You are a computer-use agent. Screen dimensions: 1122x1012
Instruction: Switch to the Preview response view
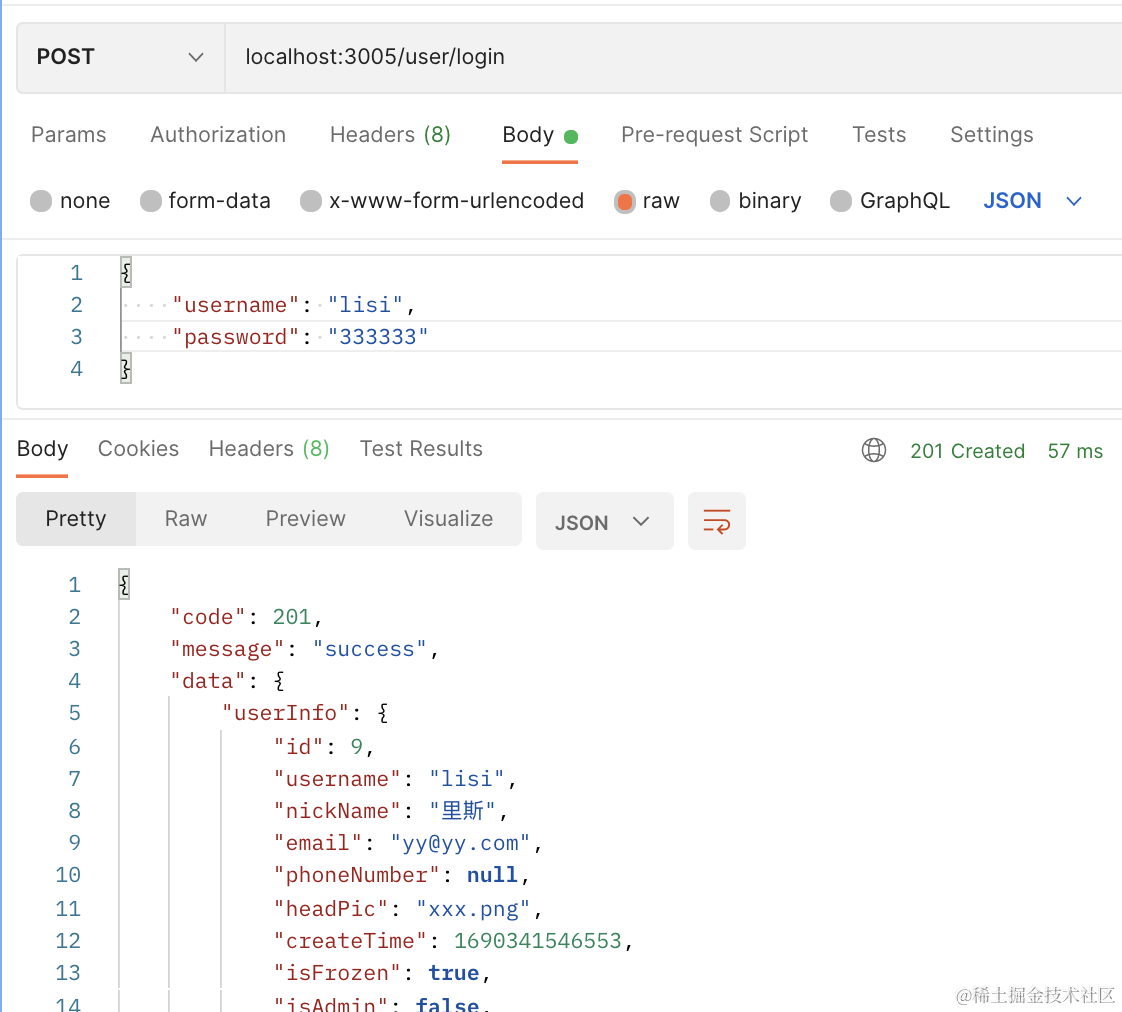pyautogui.click(x=305, y=518)
